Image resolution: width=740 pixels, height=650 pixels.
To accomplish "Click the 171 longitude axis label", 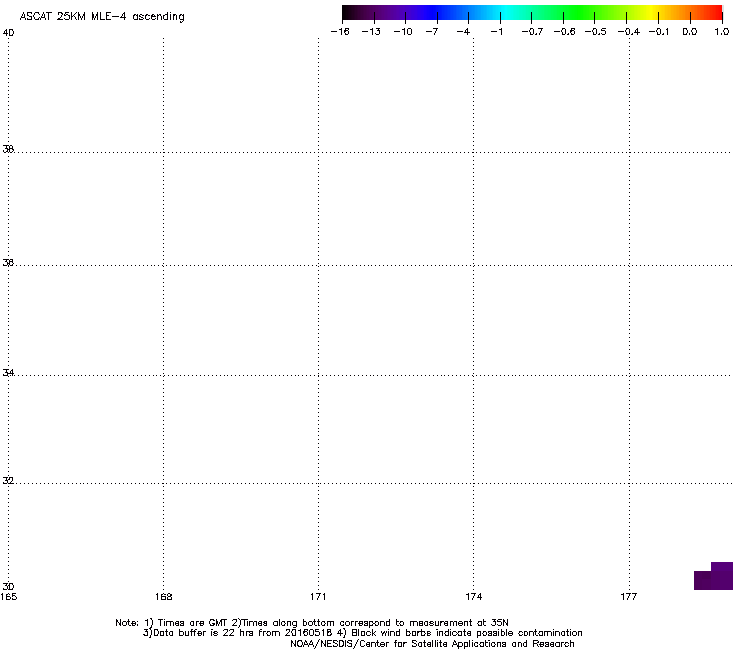I will pos(318,597).
